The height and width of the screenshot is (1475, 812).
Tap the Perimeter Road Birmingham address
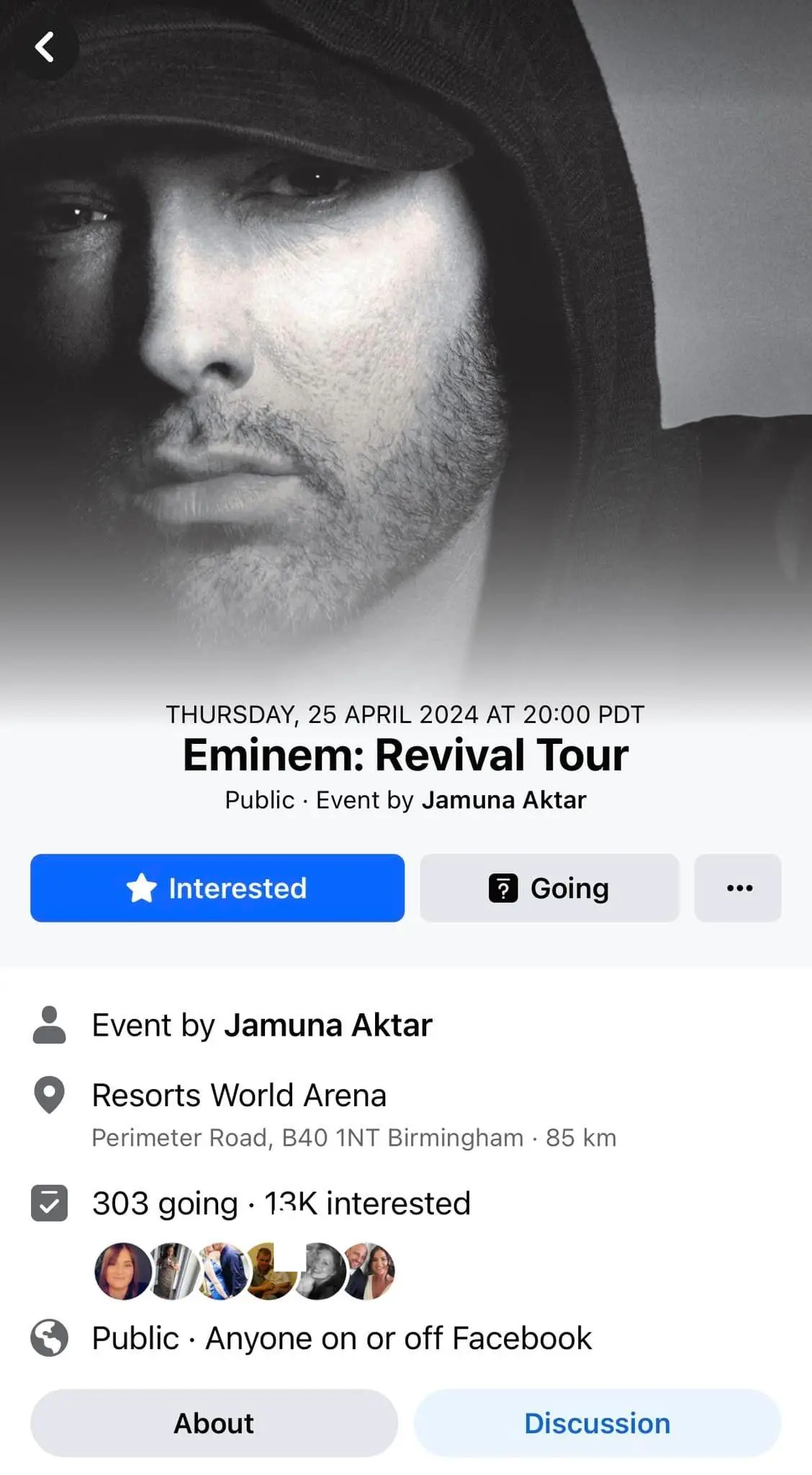(307, 1138)
